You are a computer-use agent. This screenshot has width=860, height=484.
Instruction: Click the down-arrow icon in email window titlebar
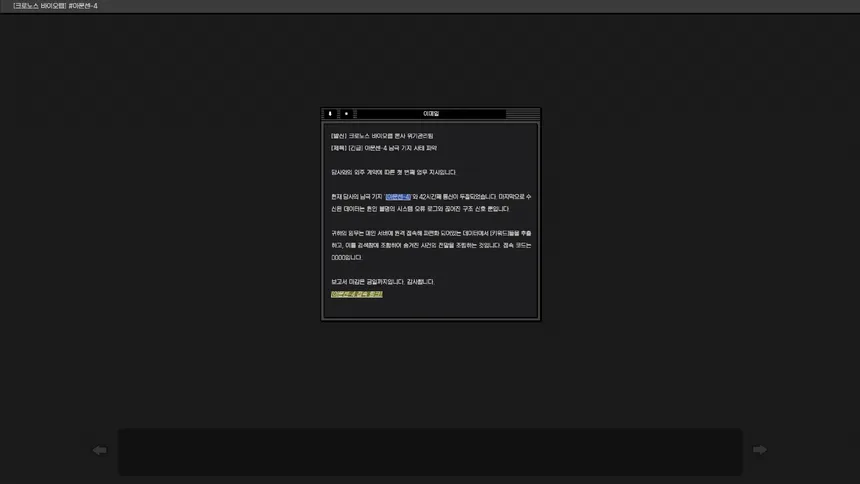point(330,114)
